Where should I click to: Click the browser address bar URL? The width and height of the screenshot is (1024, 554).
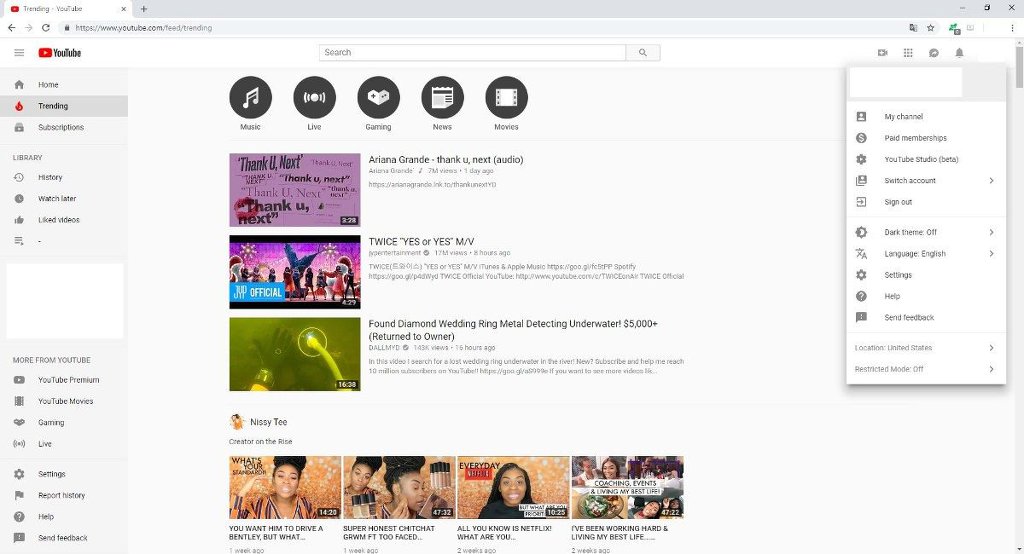(x=144, y=28)
